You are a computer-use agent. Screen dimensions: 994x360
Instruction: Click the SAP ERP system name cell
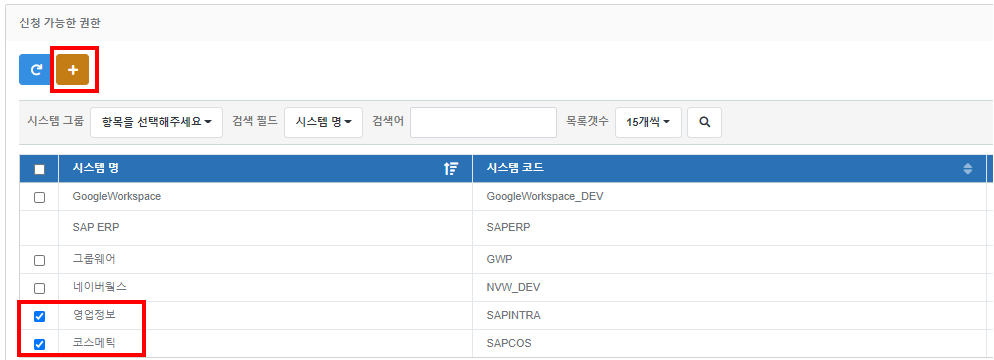(265, 228)
